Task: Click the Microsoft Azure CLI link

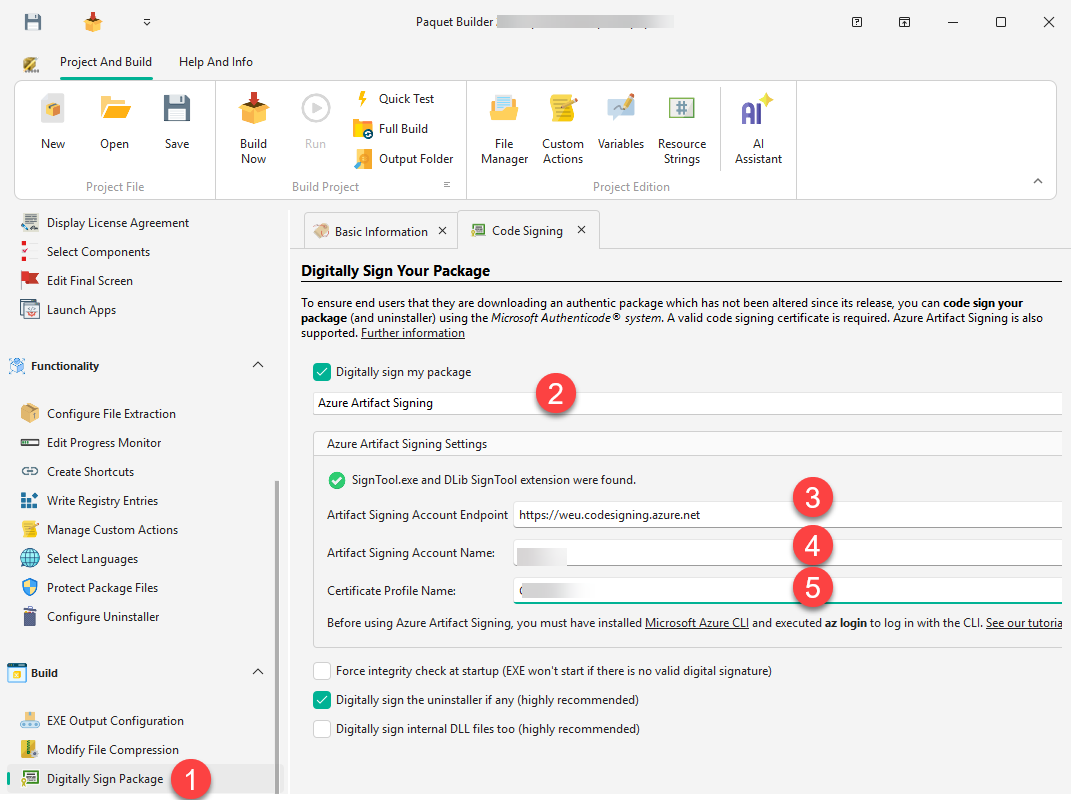Action: click(696, 622)
